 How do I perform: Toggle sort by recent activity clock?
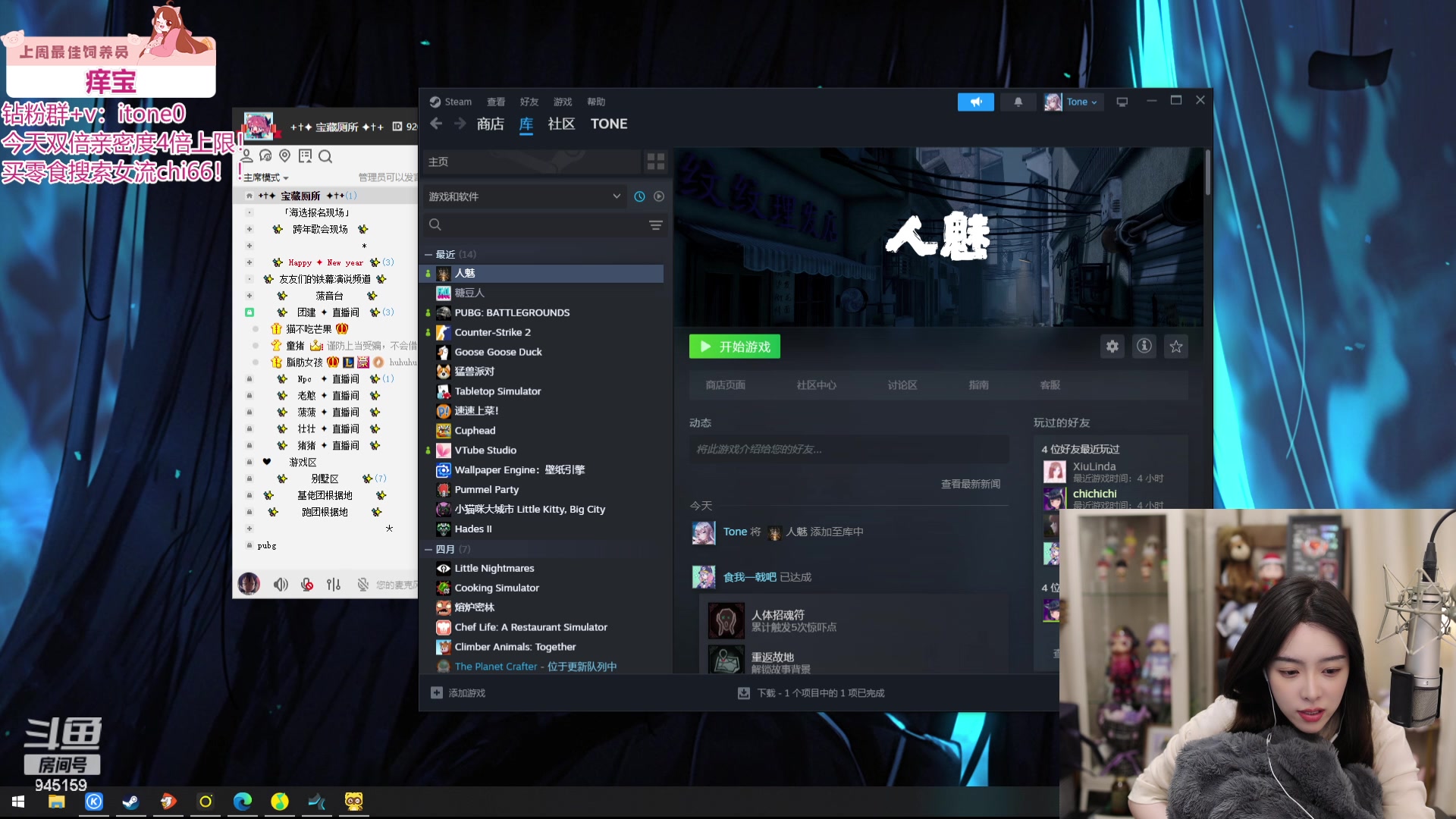point(639,196)
